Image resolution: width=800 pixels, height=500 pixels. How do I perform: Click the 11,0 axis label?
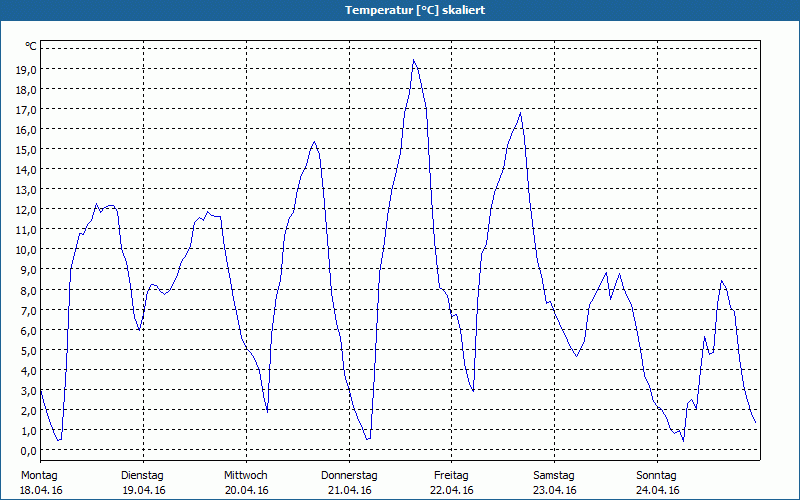[26, 230]
